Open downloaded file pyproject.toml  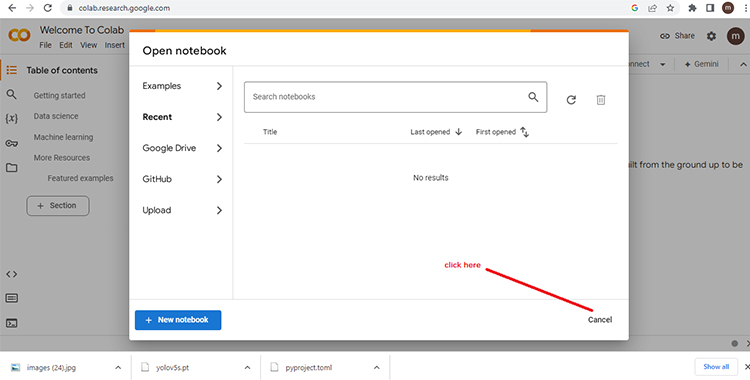pos(309,368)
